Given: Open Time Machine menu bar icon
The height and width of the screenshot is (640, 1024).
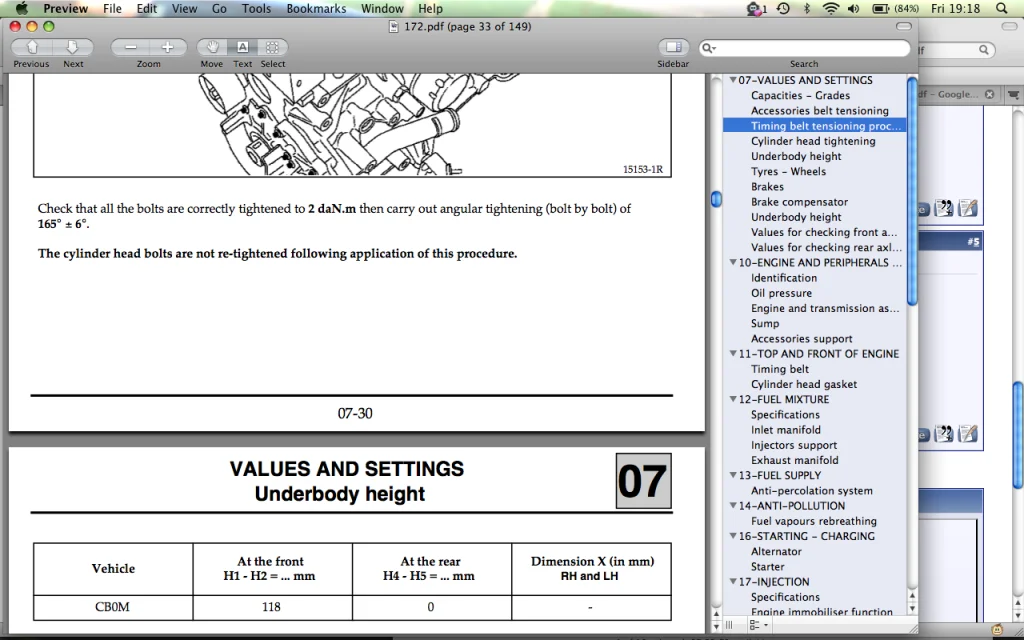Looking at the screenshot, I should coord(783,8).
